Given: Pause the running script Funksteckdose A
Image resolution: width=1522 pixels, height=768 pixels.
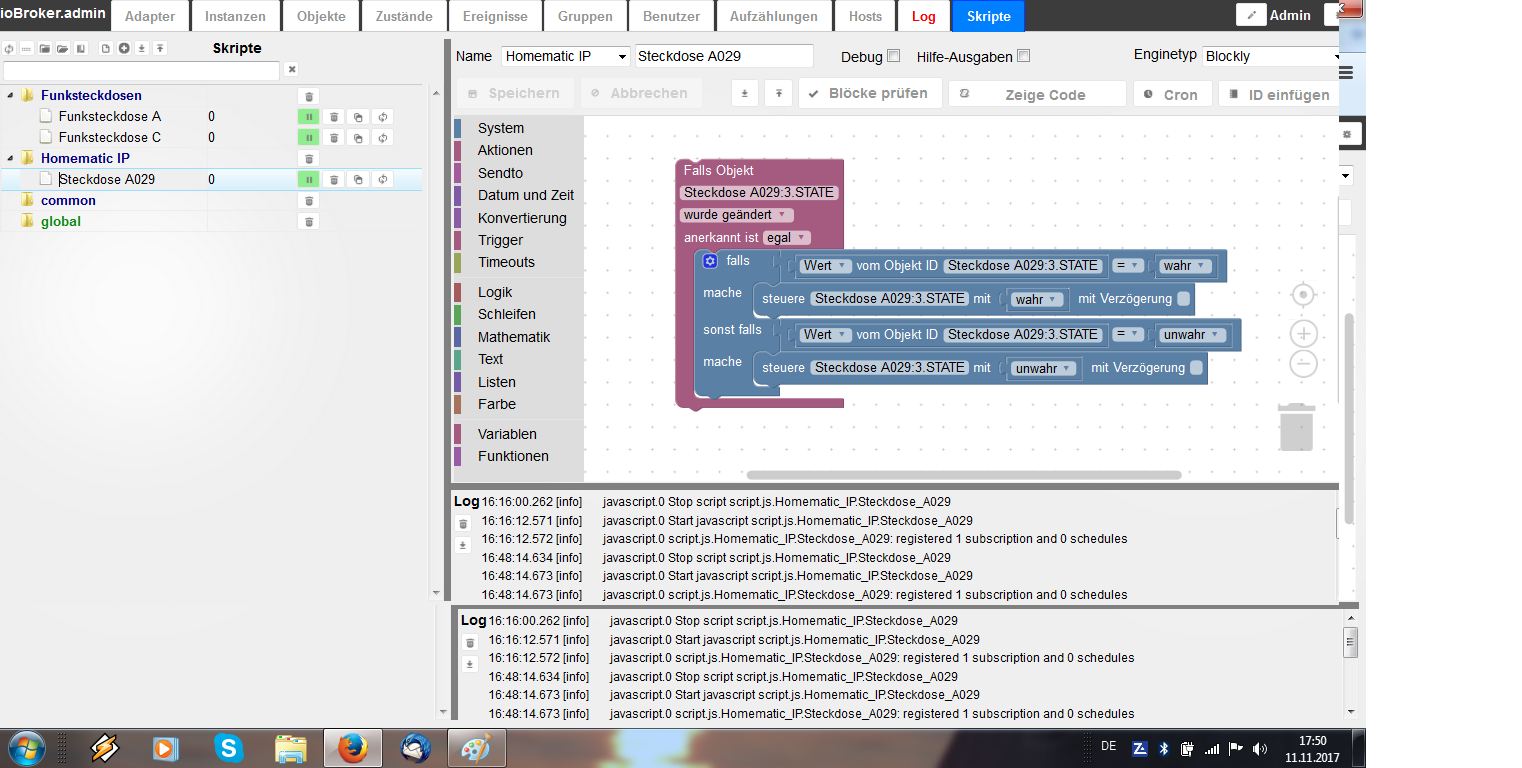Looking at the screenshot, I should [309, 117].
